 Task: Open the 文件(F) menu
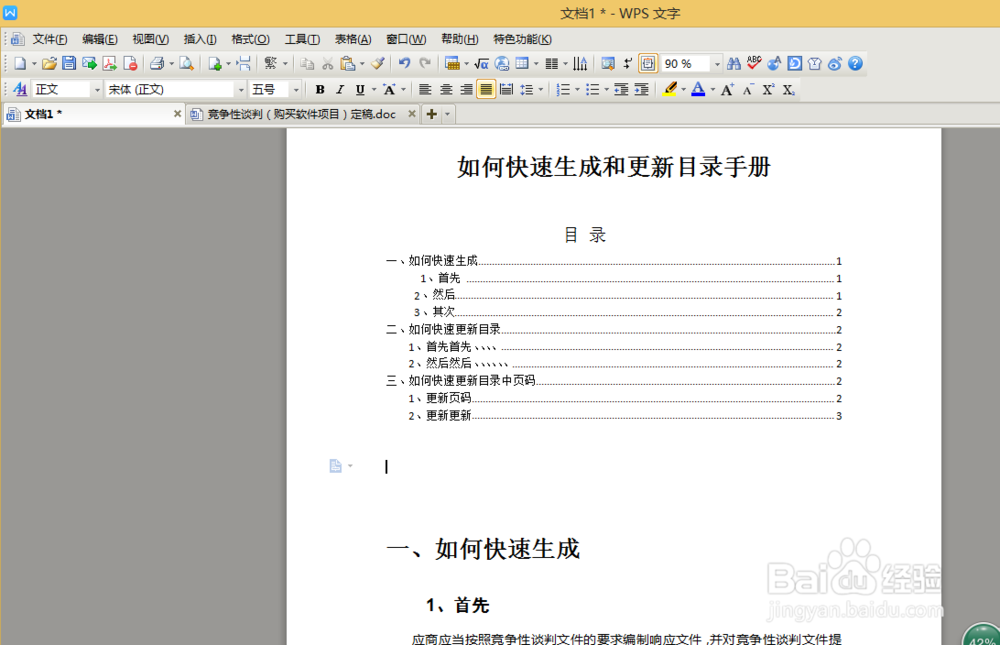coord(50,40)
